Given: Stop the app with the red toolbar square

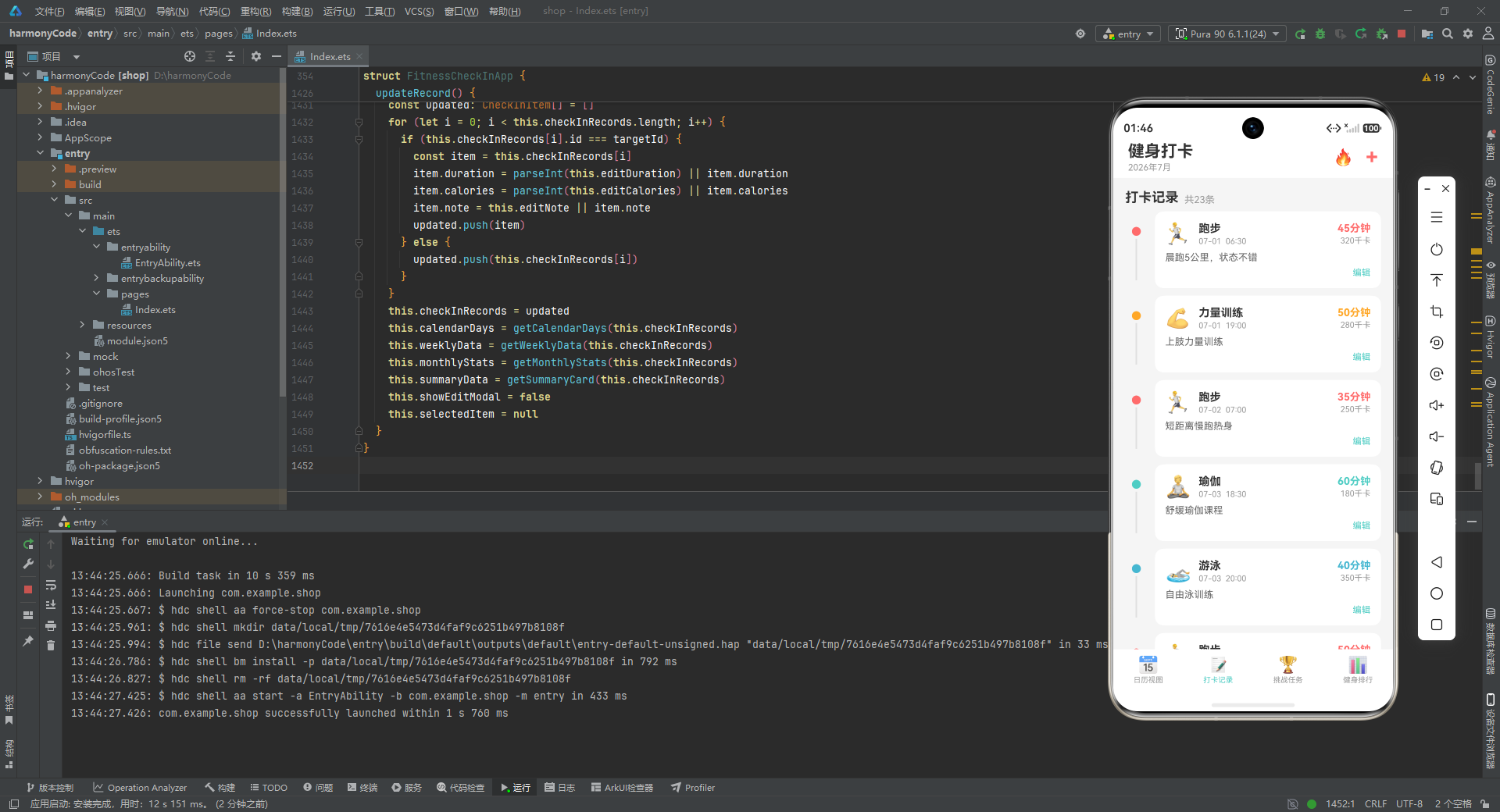Looking at the screenshot, I should (1402, 34).
